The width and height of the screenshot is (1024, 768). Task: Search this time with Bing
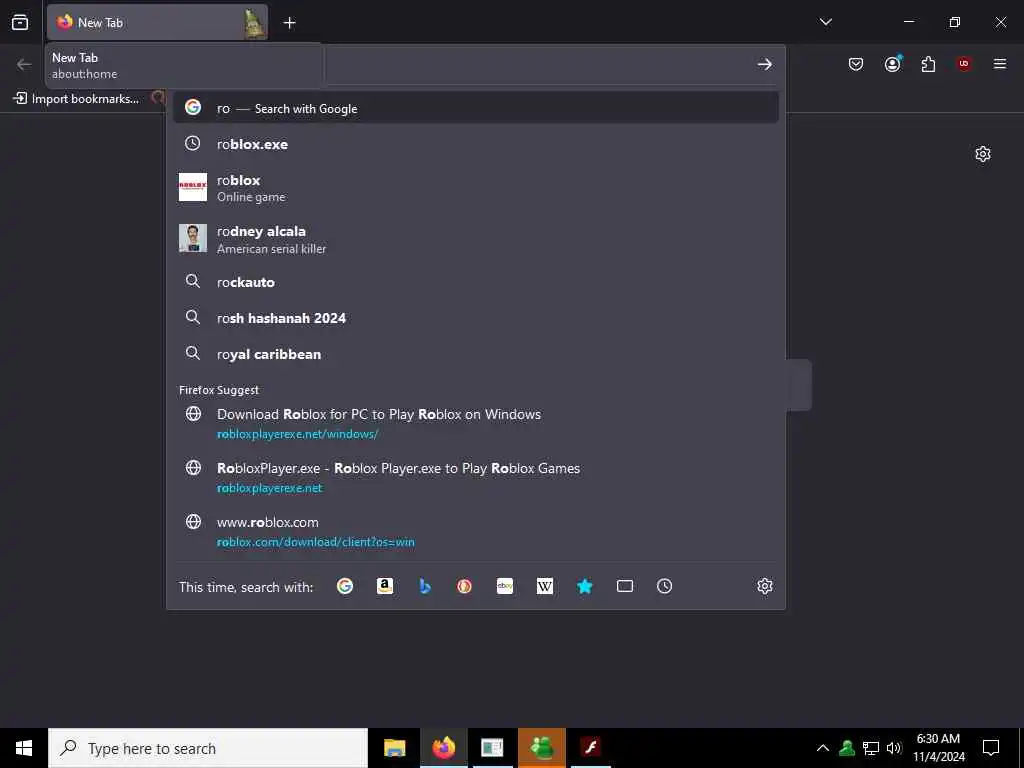click(424, 586)
